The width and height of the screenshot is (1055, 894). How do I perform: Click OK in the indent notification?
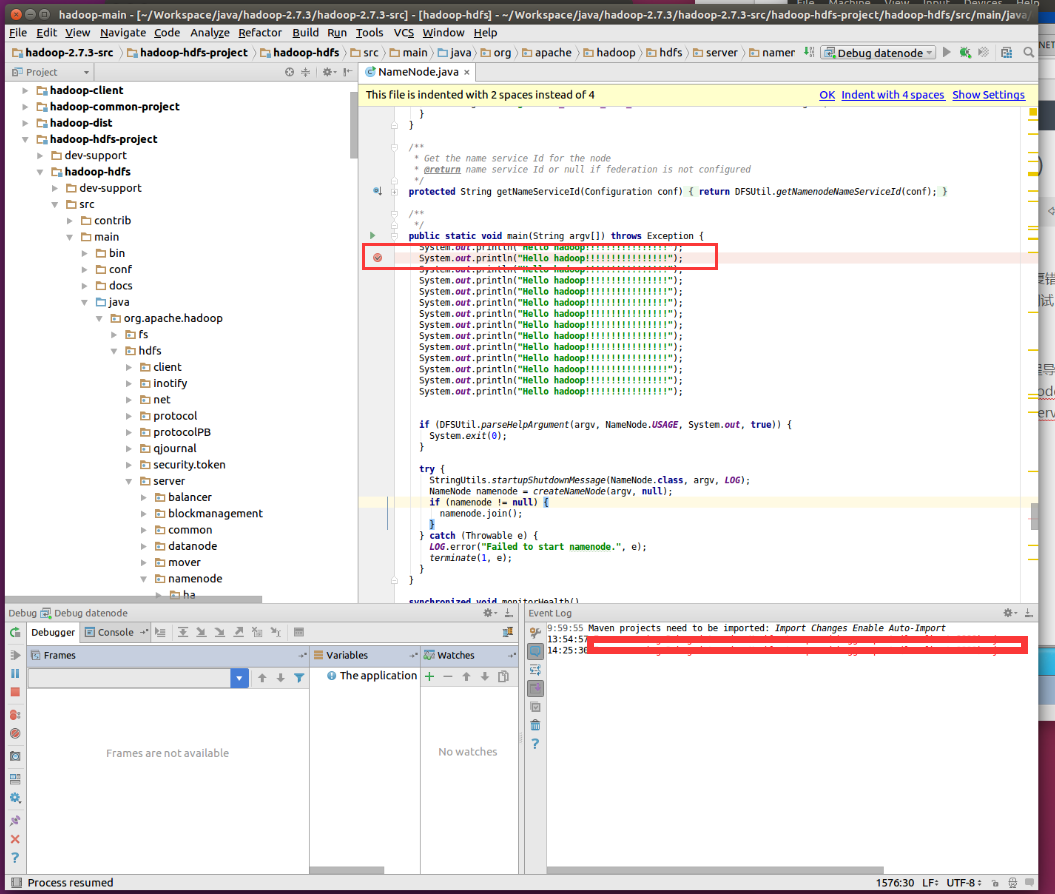click(827, 95)
